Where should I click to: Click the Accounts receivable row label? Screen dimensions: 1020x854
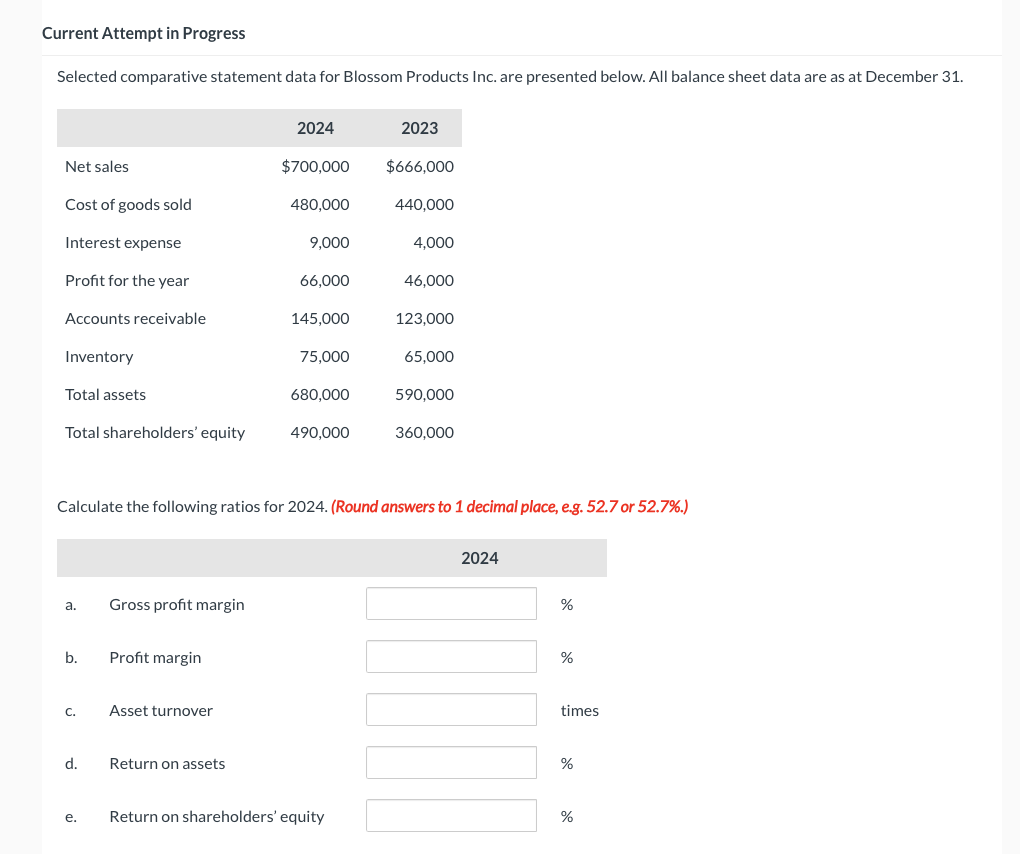pos(135,318)
